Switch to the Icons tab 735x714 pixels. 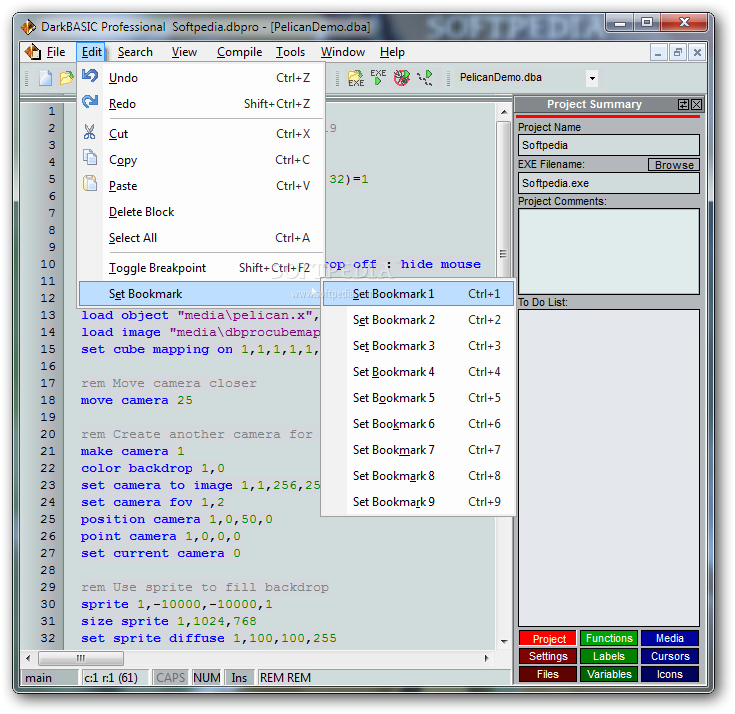tap(670, 674)
